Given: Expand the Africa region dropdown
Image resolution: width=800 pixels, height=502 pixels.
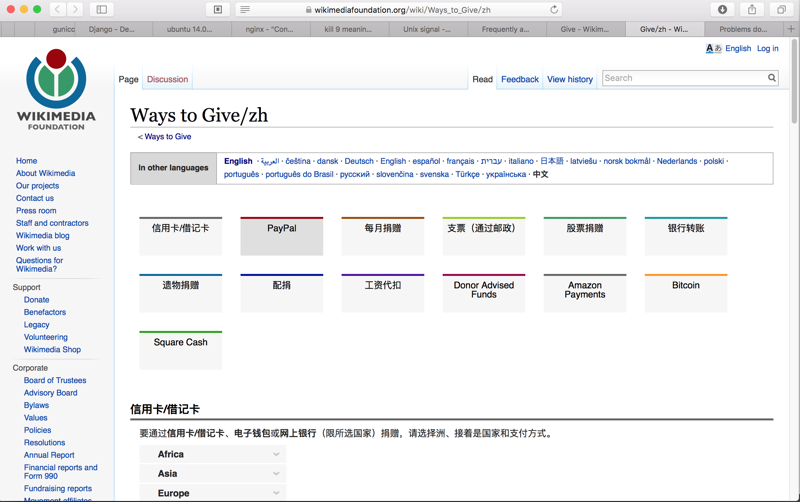Looking at the screenshot, I should (213, 454).
